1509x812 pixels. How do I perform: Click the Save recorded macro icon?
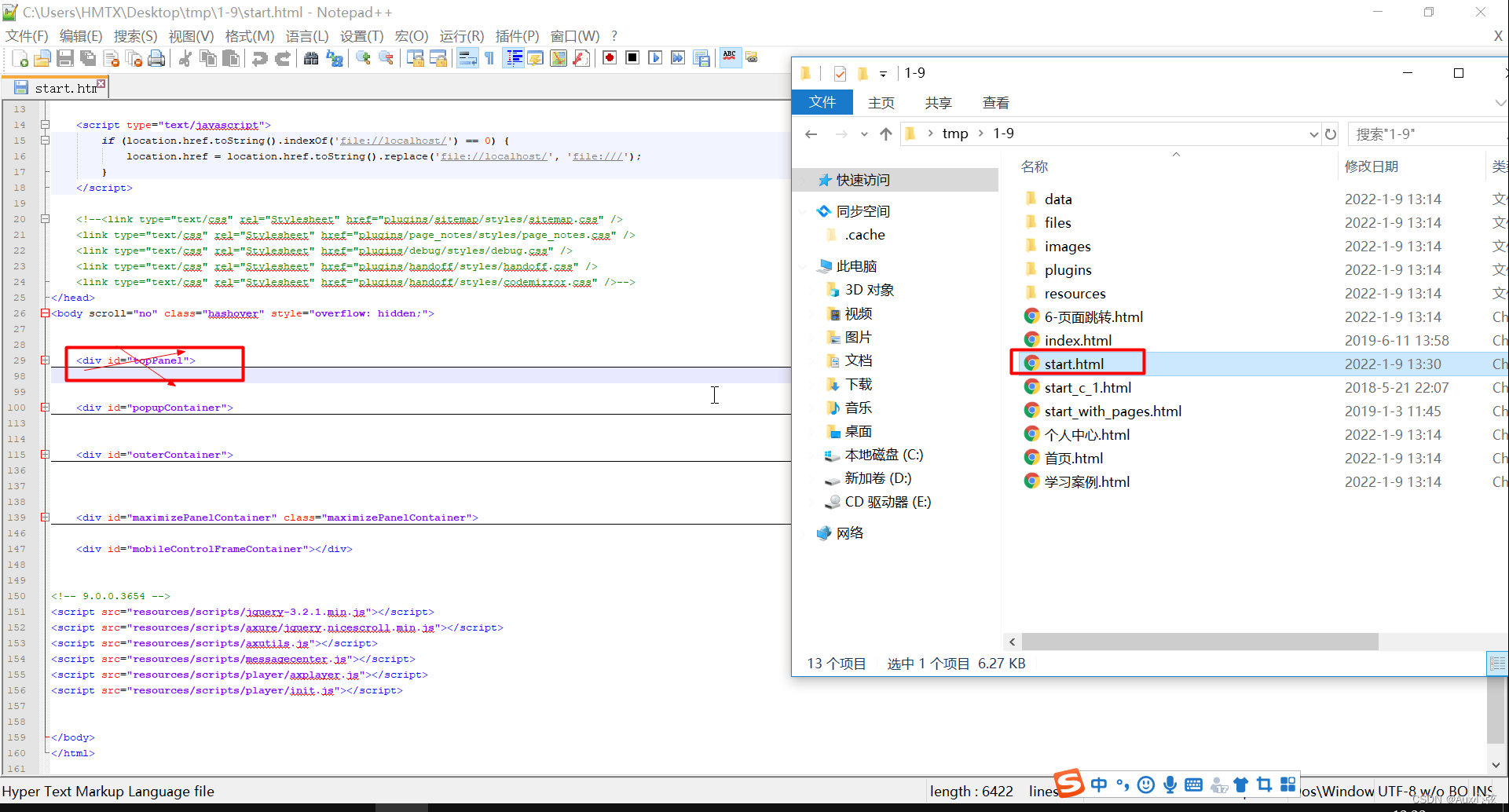701,58
